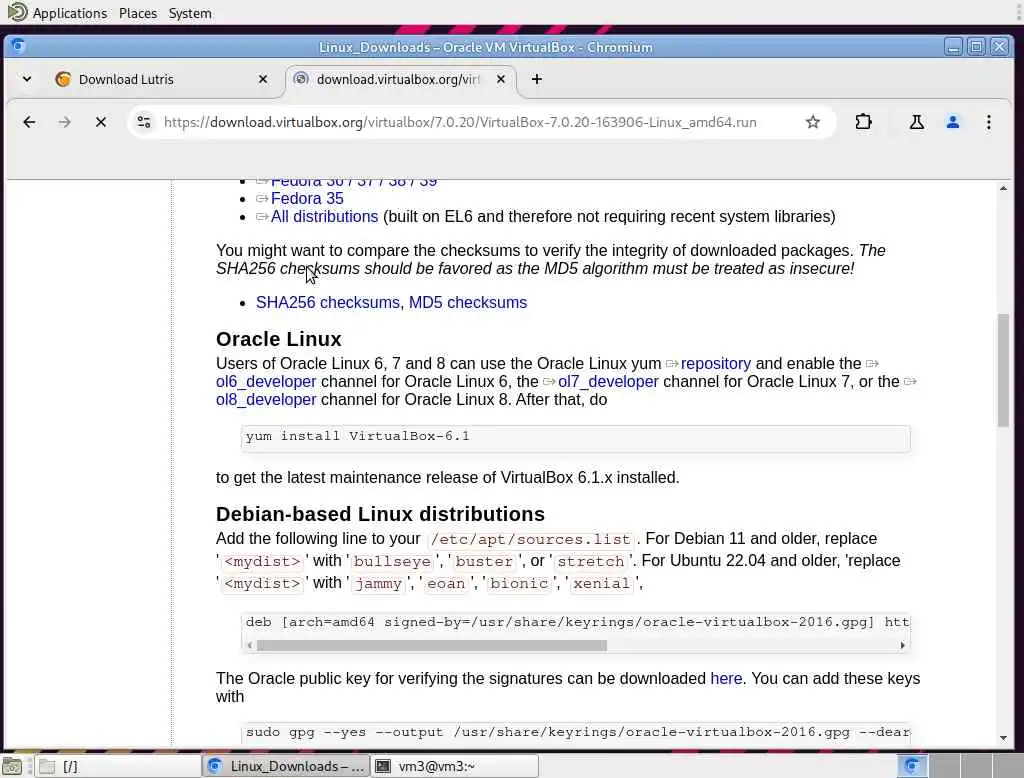Click the show desktop taskbar icon
The width and height of the screenshot is (1024, 778).
click(x=12, y=766)
